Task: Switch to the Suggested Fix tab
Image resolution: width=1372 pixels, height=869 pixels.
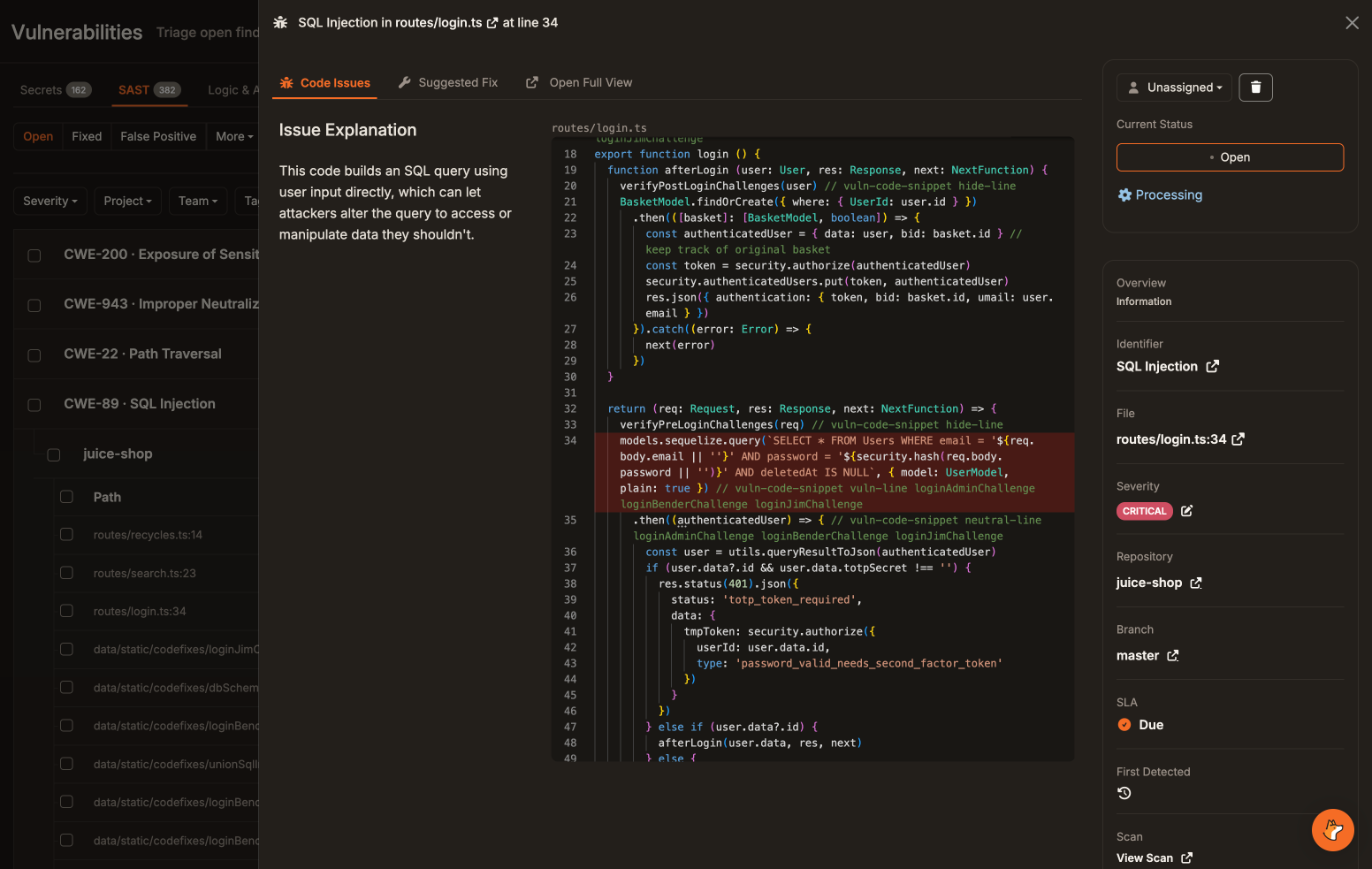Action: [448, 83]
